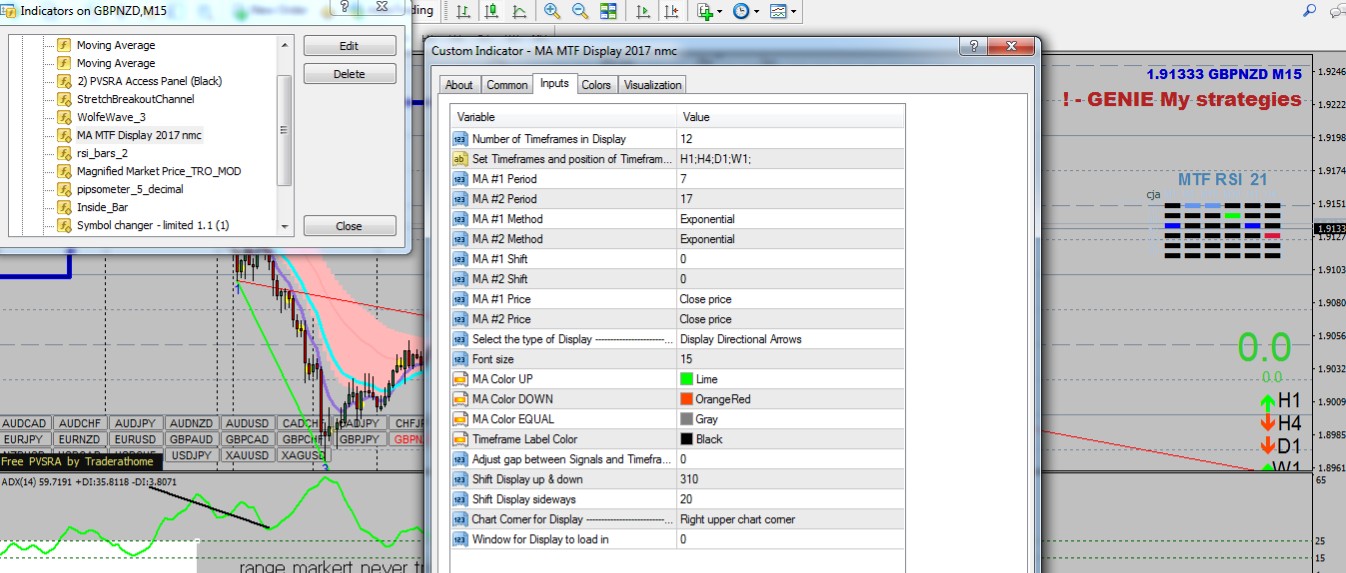The image size is (1346, 573).
Task: Click the icon beside rsi_bars_2 in indicator list
Action: pos(64,153)
